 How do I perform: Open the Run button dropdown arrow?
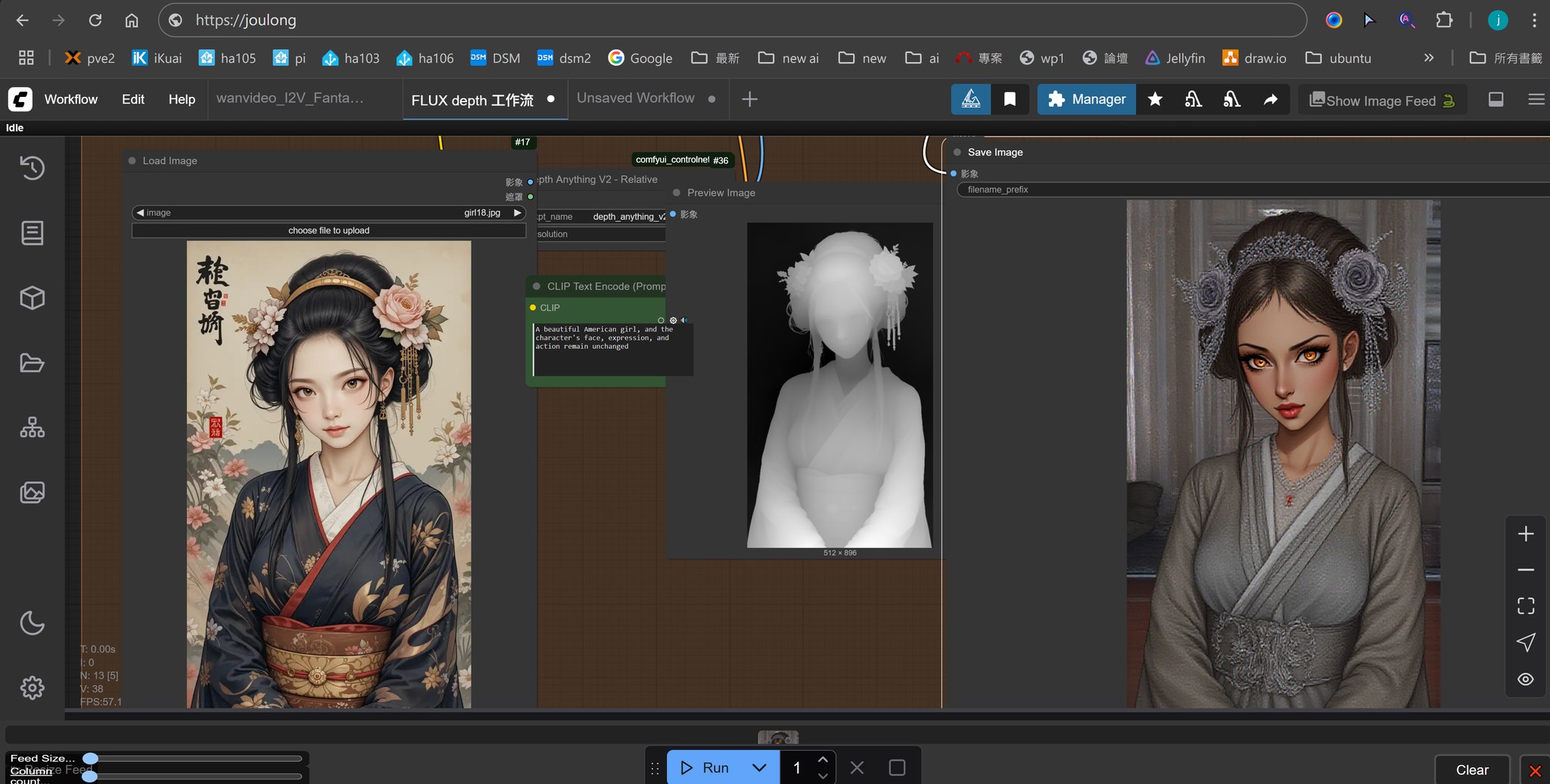(759, 767)
